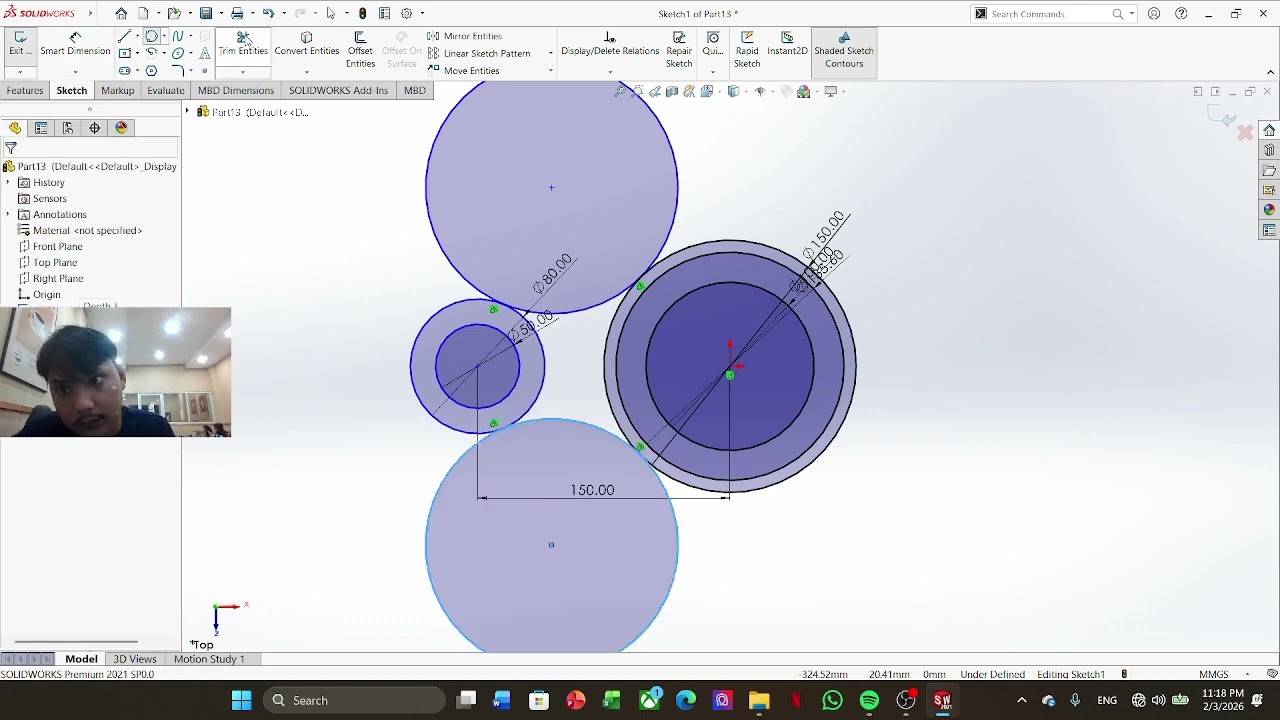Open the Options gear icon
Viewport: 1280px width, 720px height.
407,13
